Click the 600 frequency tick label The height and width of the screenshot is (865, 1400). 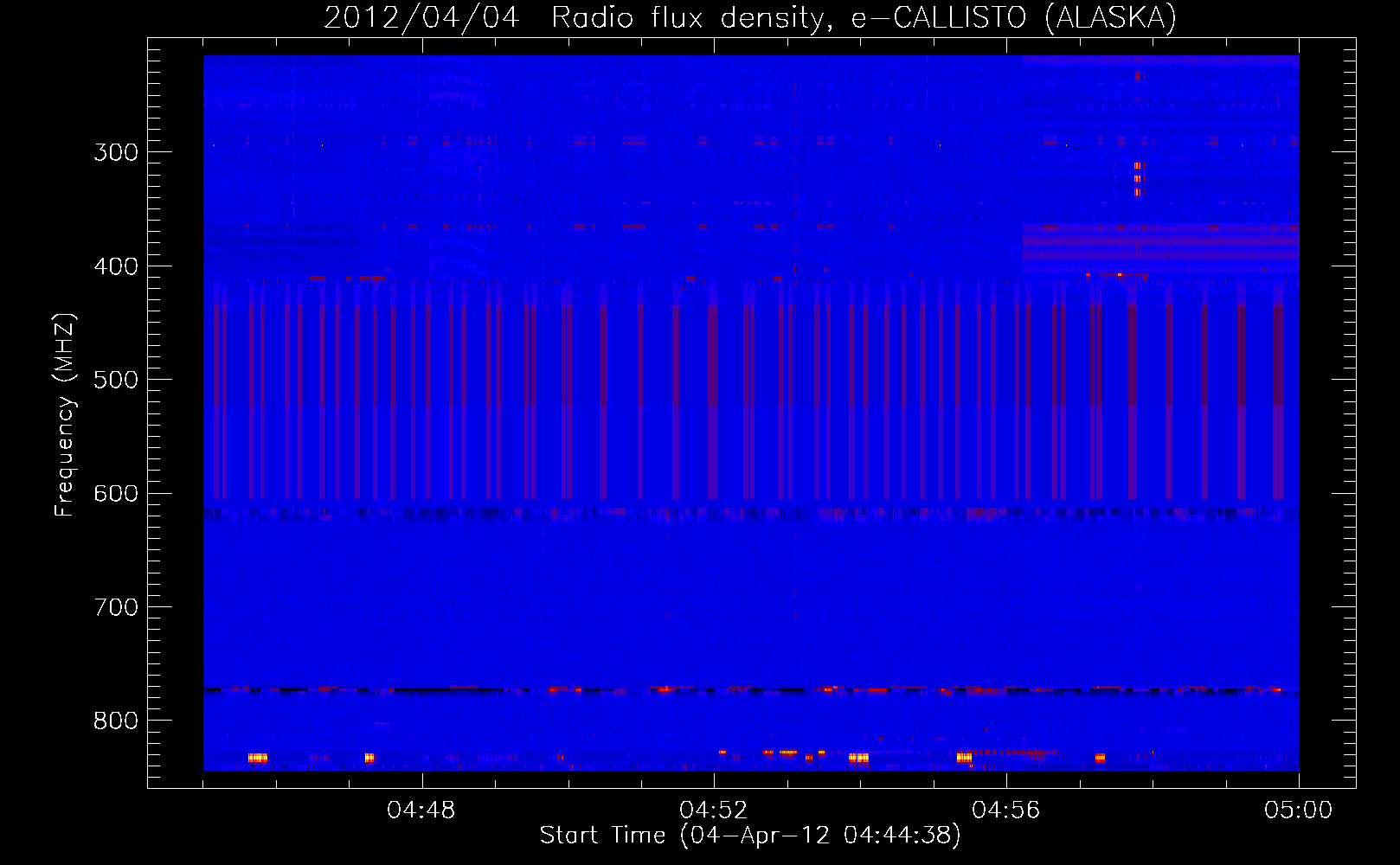(x=116, y=494)
